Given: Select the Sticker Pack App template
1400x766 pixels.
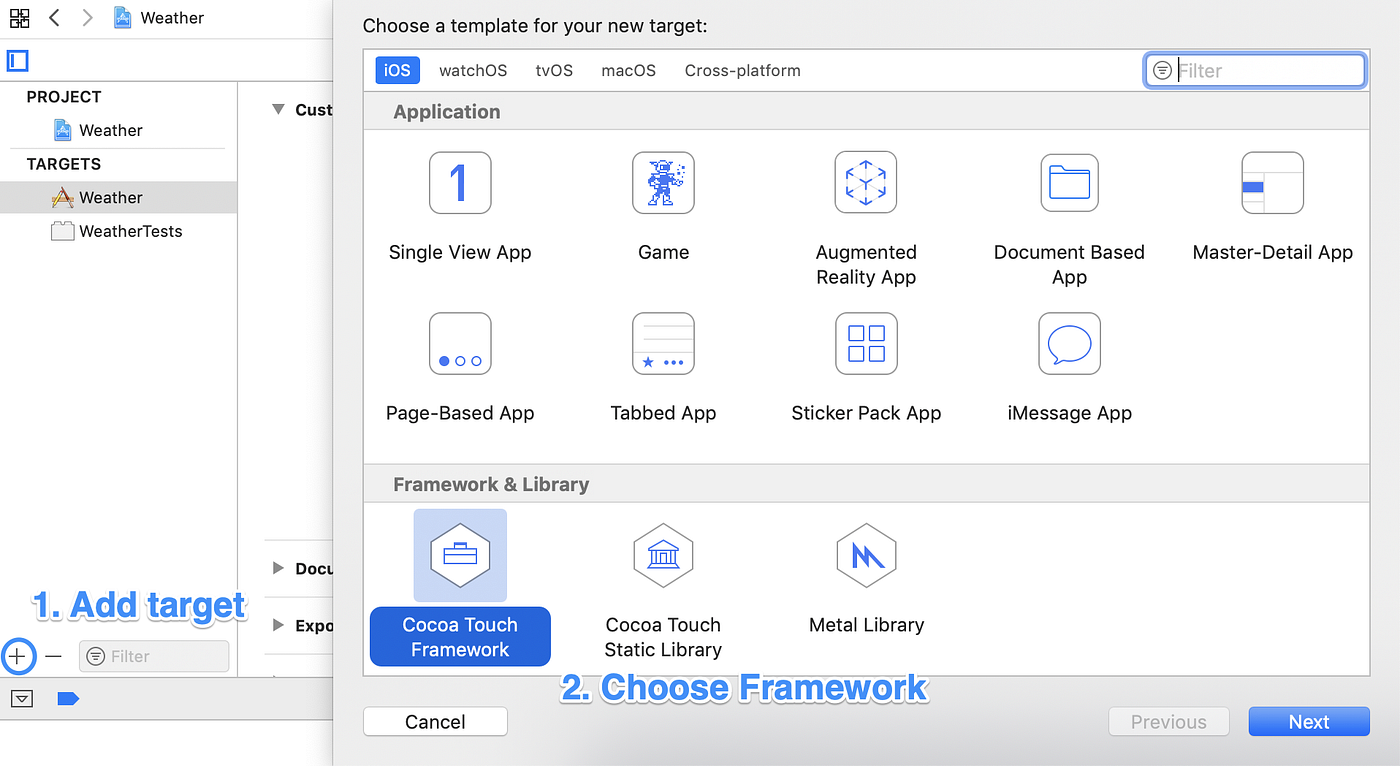Looking at the screenshot, I should (x=866, y=360).
